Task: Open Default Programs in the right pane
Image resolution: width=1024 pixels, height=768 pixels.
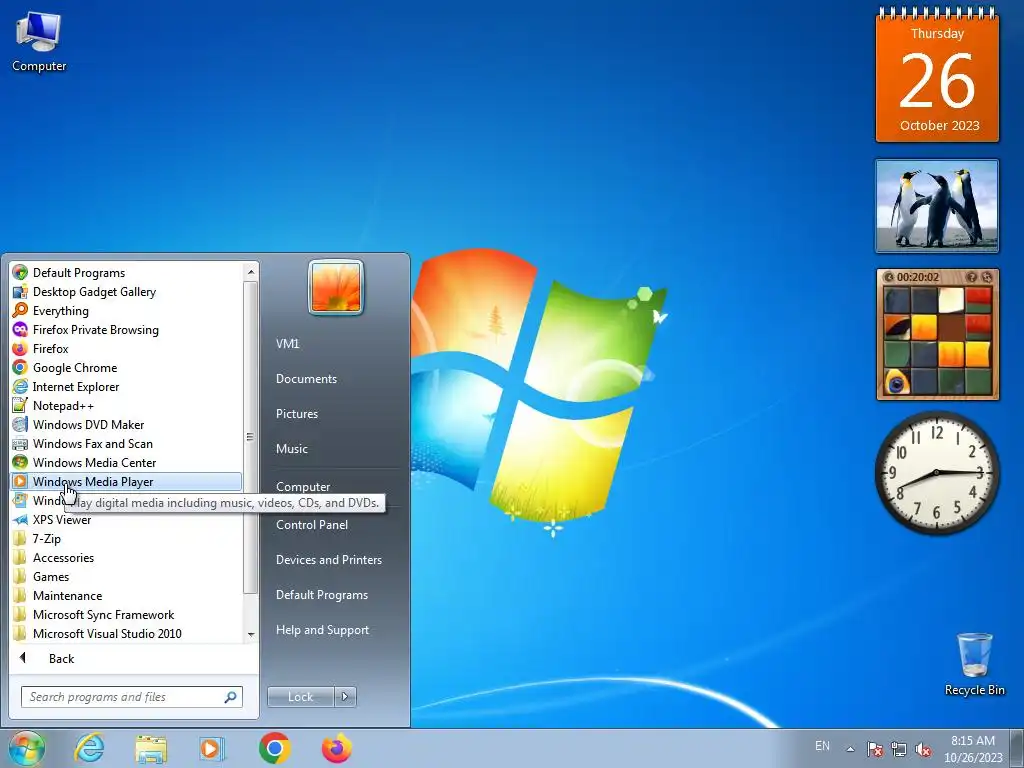Action: pos(321,595)
